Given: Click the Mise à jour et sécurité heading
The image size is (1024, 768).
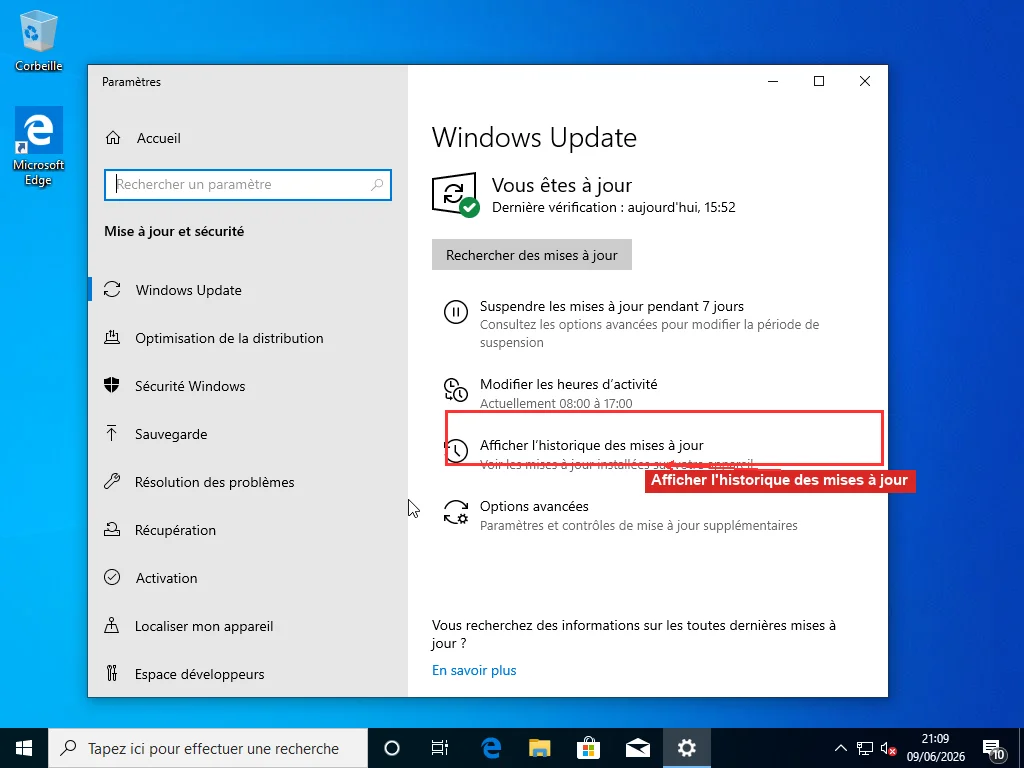Looking at the screenshot, I should [x=174, y=231].
